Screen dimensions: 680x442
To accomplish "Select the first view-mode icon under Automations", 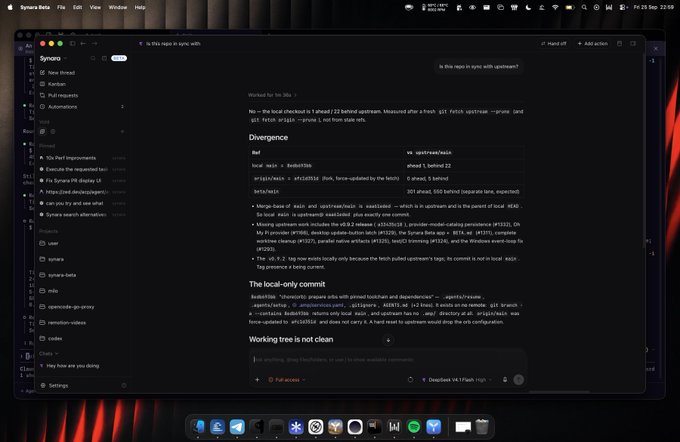I will coord(42,131).
